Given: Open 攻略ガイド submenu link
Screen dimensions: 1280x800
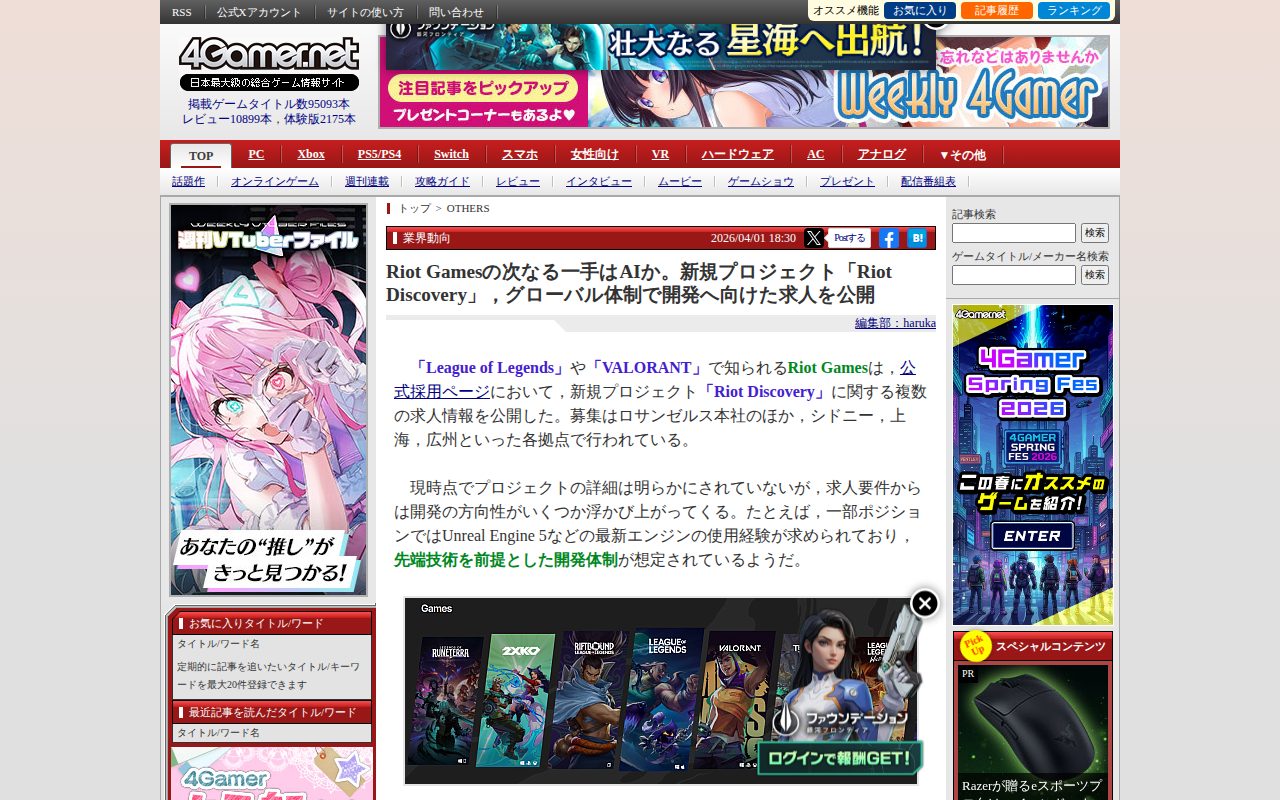Looking at the screenshot, I should [442, 181].
